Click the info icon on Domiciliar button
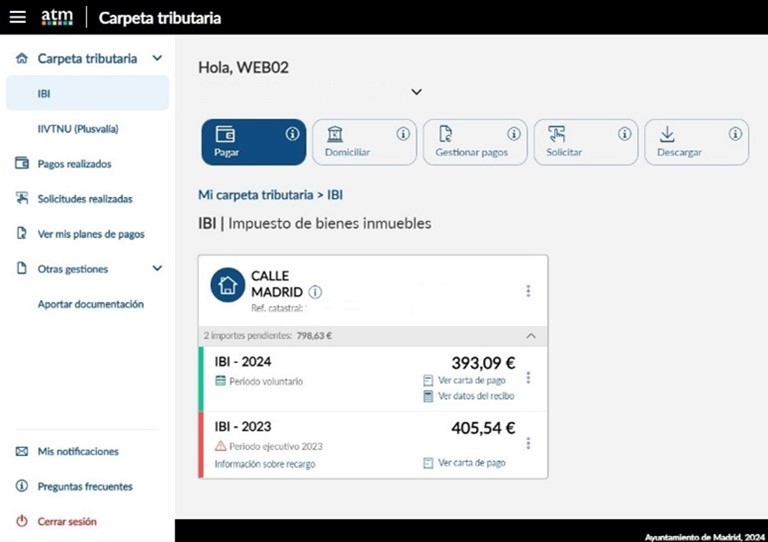The height and width of the screenshot is (542, 768). (403, 133)
